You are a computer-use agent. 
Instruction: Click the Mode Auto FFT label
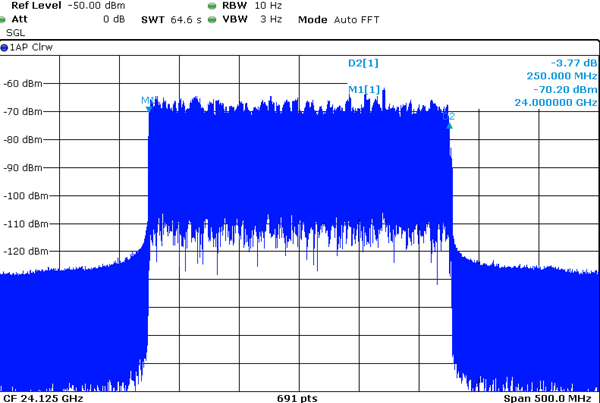point(339,20)
